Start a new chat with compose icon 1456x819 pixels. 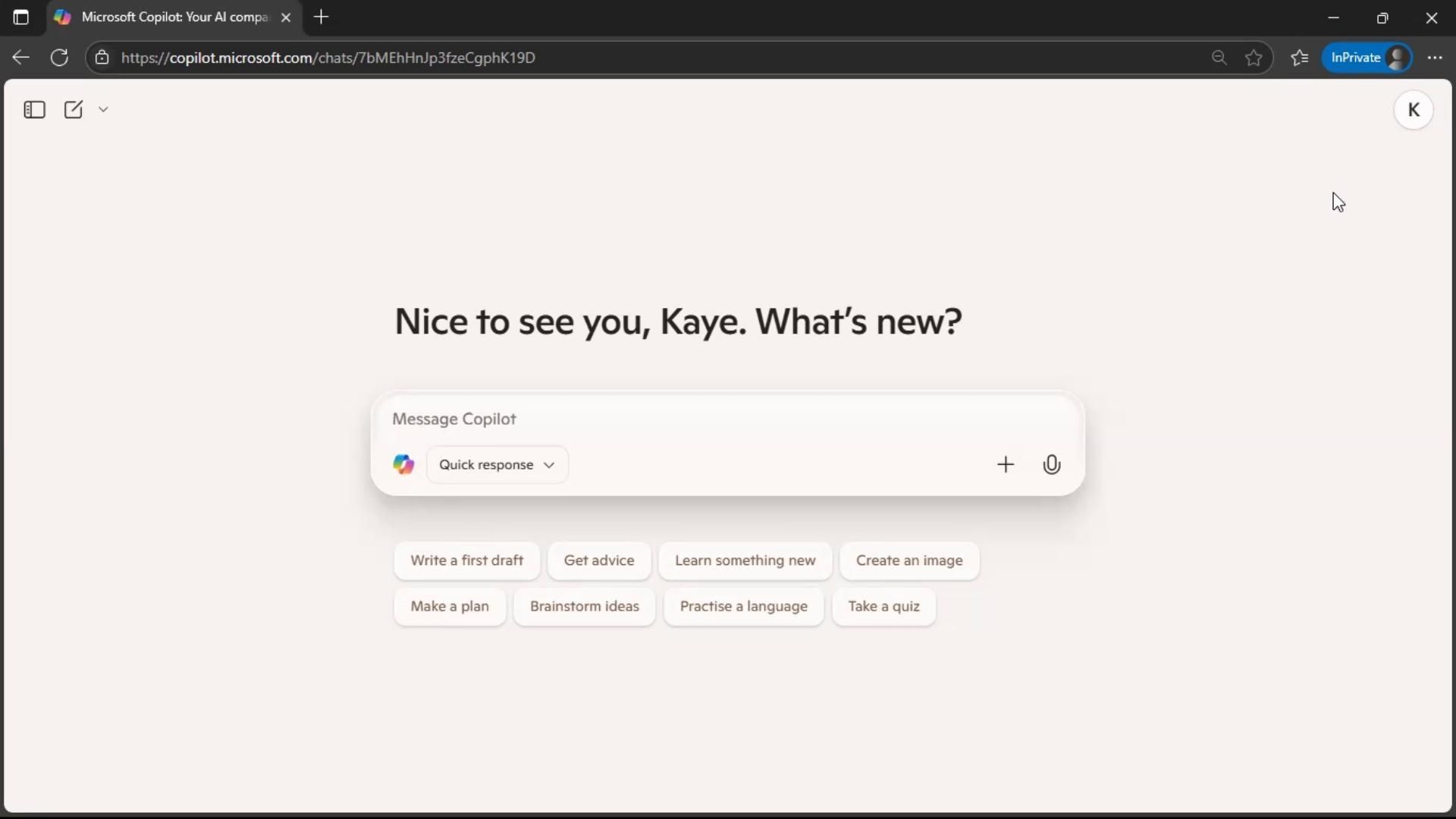click(74, 110)
